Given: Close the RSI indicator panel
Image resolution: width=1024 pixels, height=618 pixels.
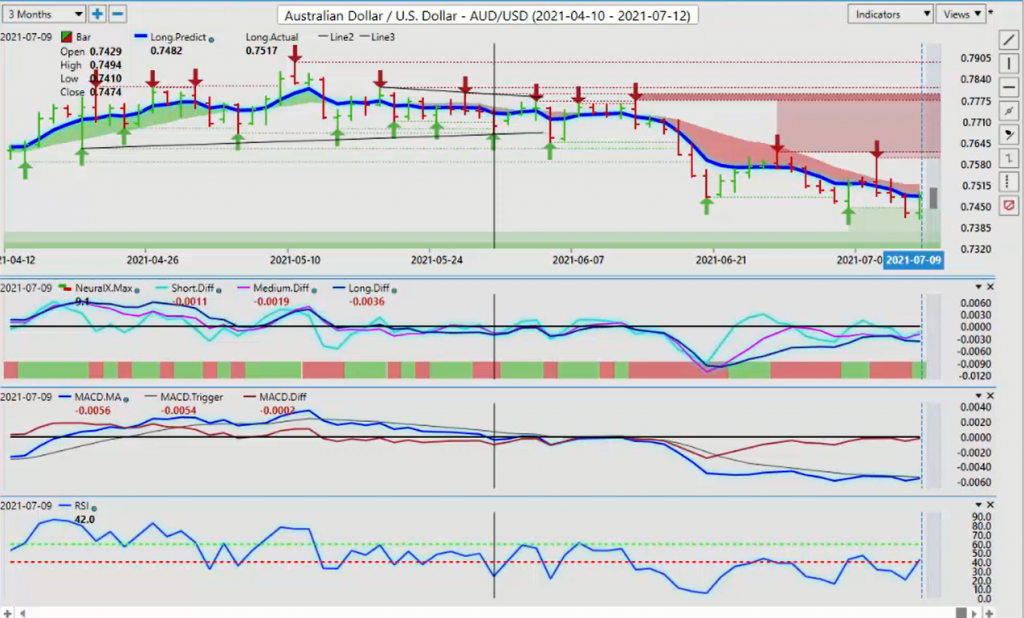Looking at the screenshot, I should (990, 505).
